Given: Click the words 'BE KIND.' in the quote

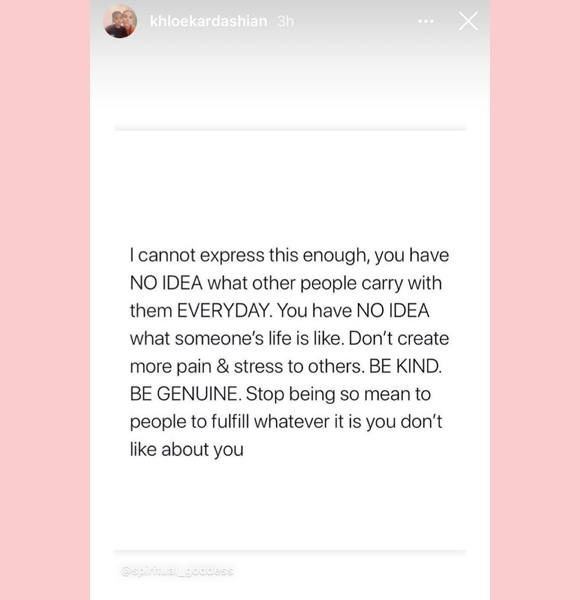Looking at the screenshot, I should [x=405, y=367].
